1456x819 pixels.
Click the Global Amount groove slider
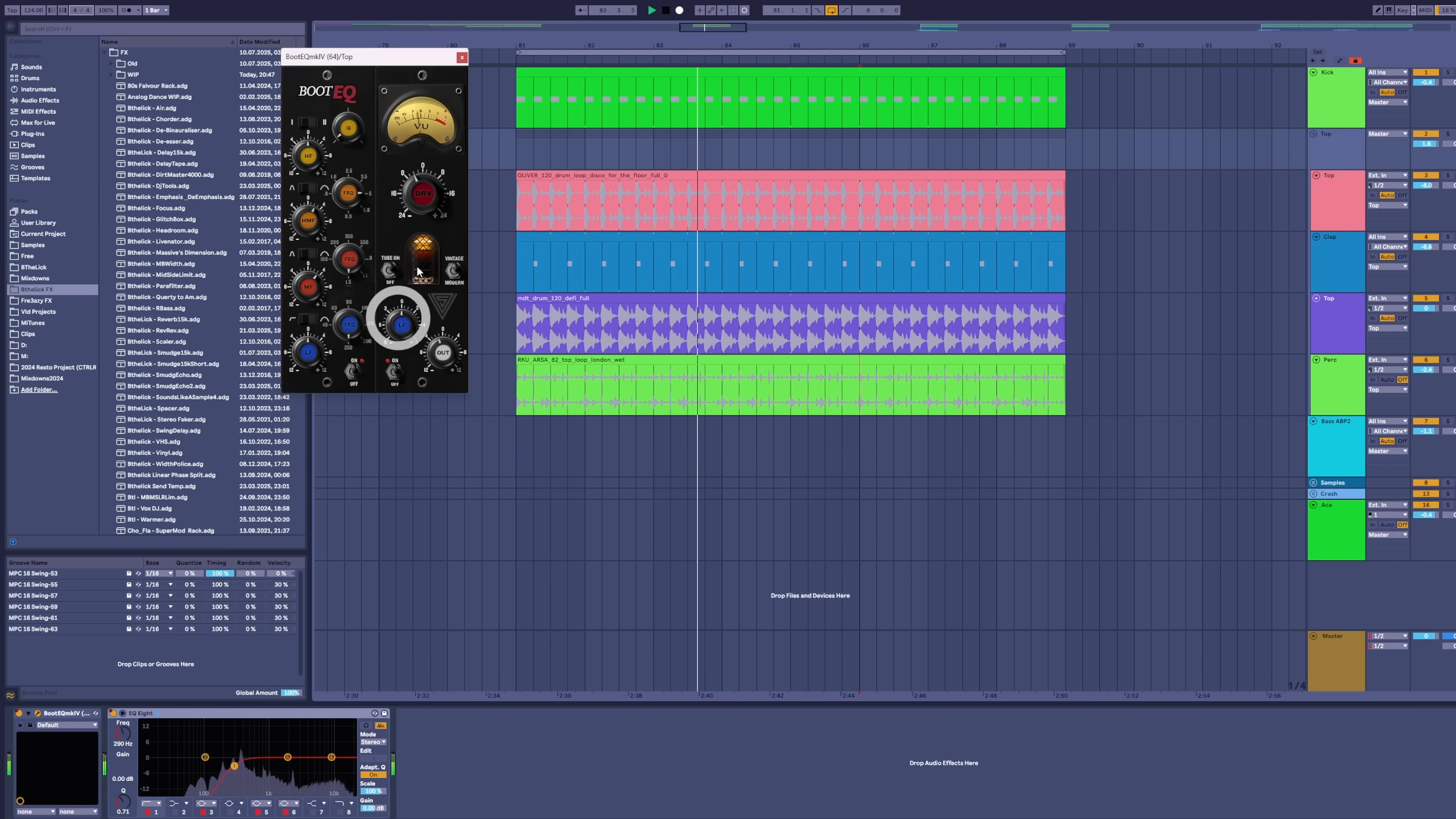(291, 693)
